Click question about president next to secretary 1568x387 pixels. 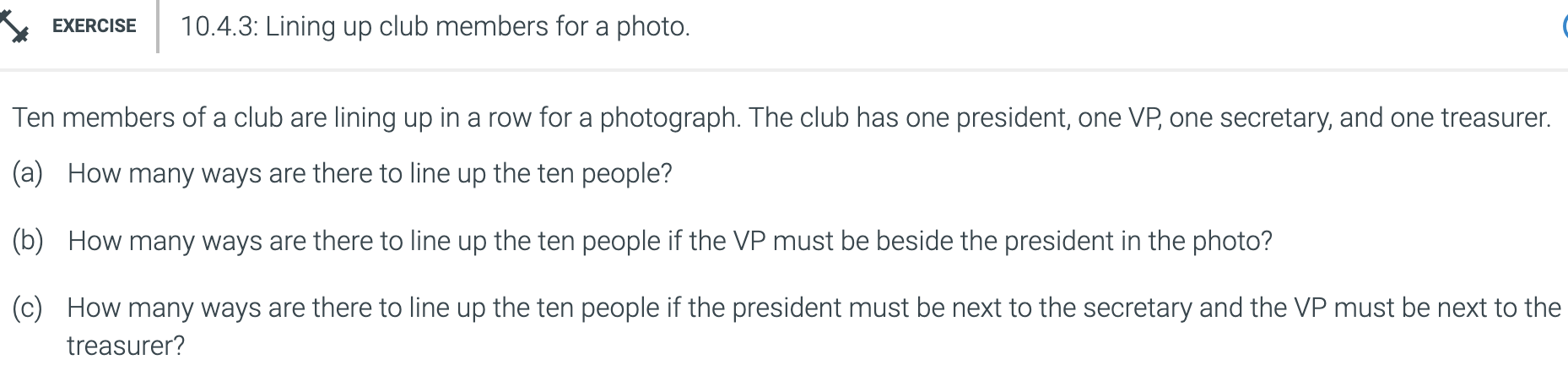[x=814, y=326]
